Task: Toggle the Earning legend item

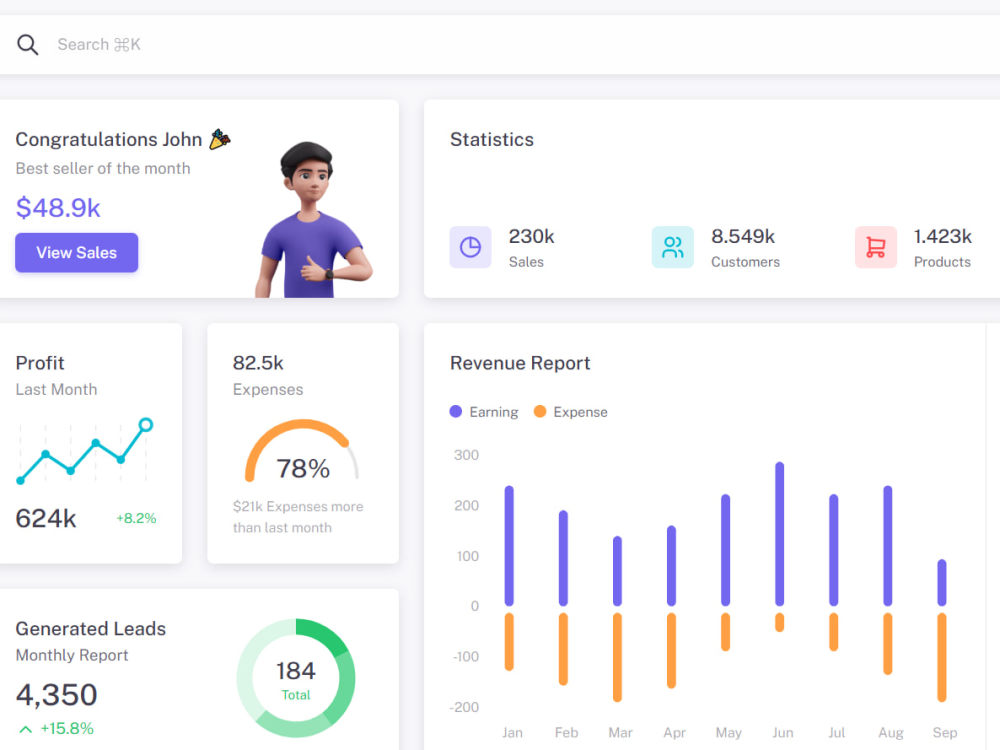Action: (484, 412)
